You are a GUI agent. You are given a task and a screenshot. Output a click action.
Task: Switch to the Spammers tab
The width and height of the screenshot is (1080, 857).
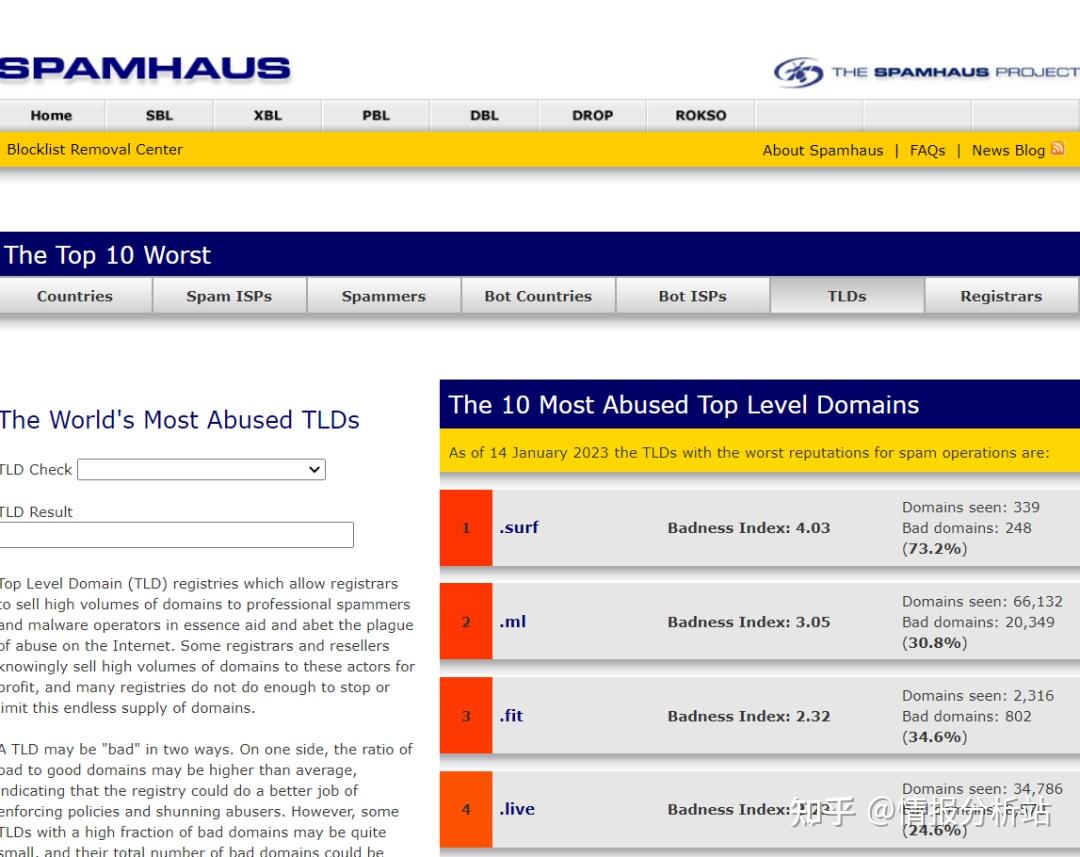tap(384, 296)
